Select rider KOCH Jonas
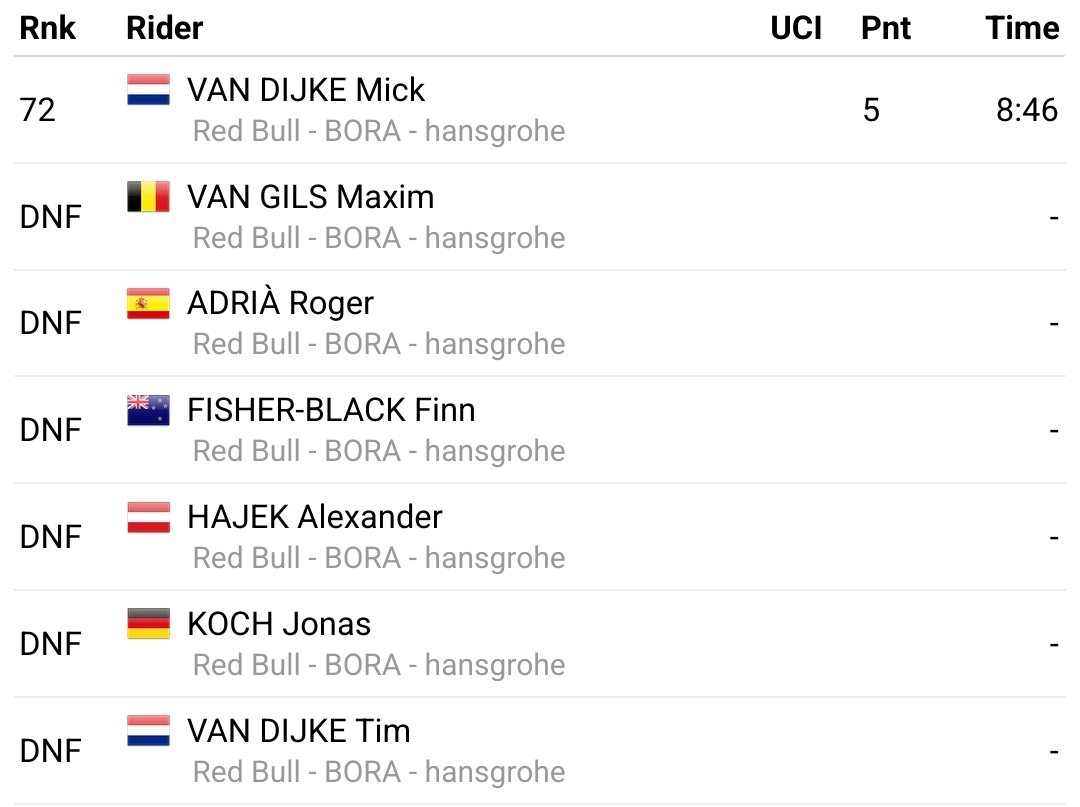The width and height of the screenshot is (1080, 807). (279, 624)
